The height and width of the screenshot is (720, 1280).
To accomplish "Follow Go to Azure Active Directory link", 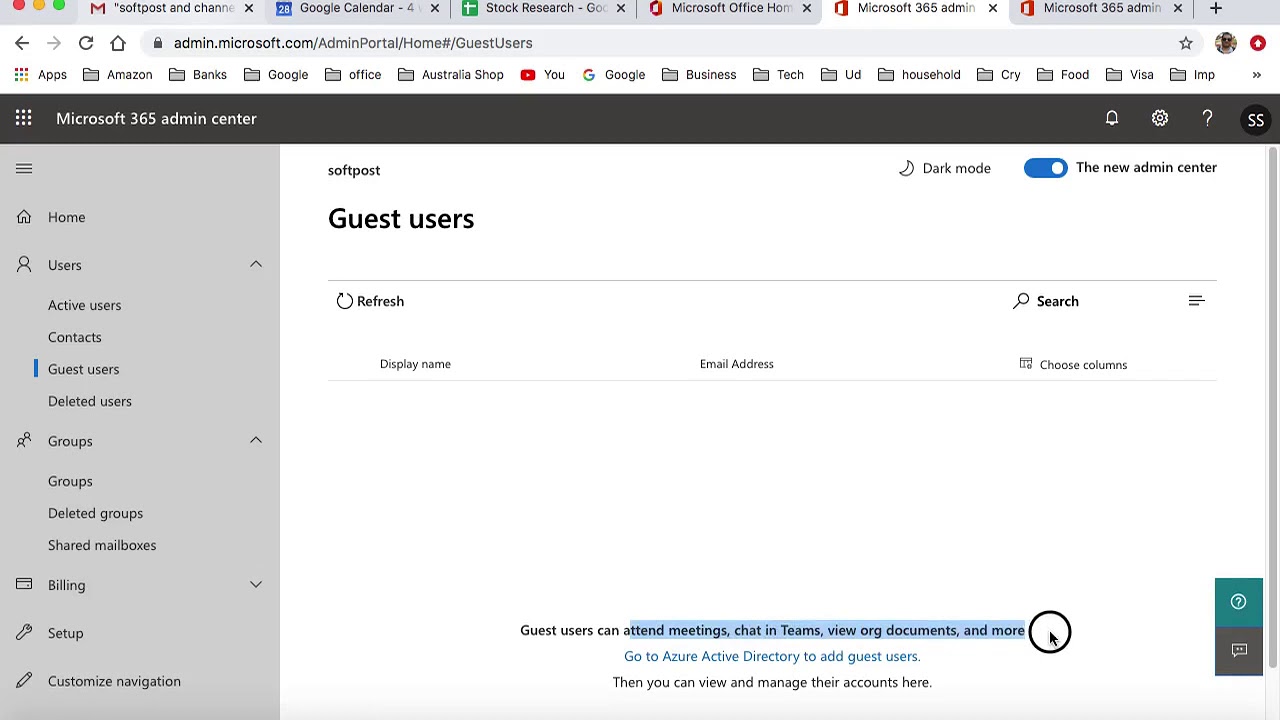I will pos(772,656).
